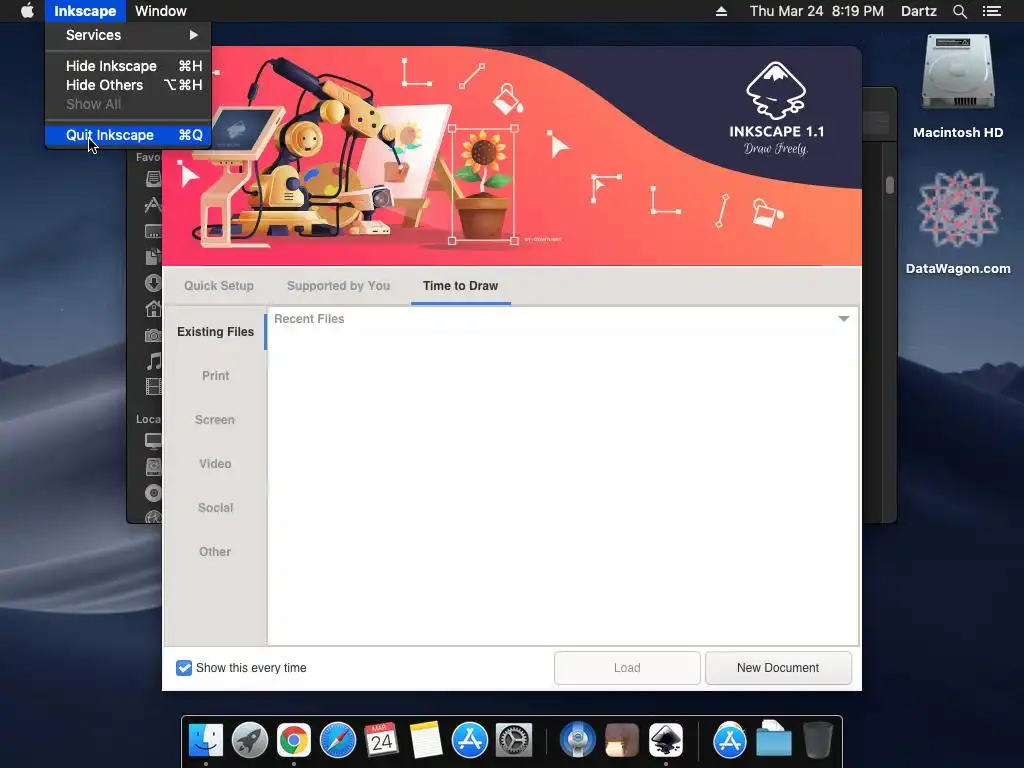Click Applications icon in Finder sidebar
This screenshot has height=768, width=1024.
point(152,205)
